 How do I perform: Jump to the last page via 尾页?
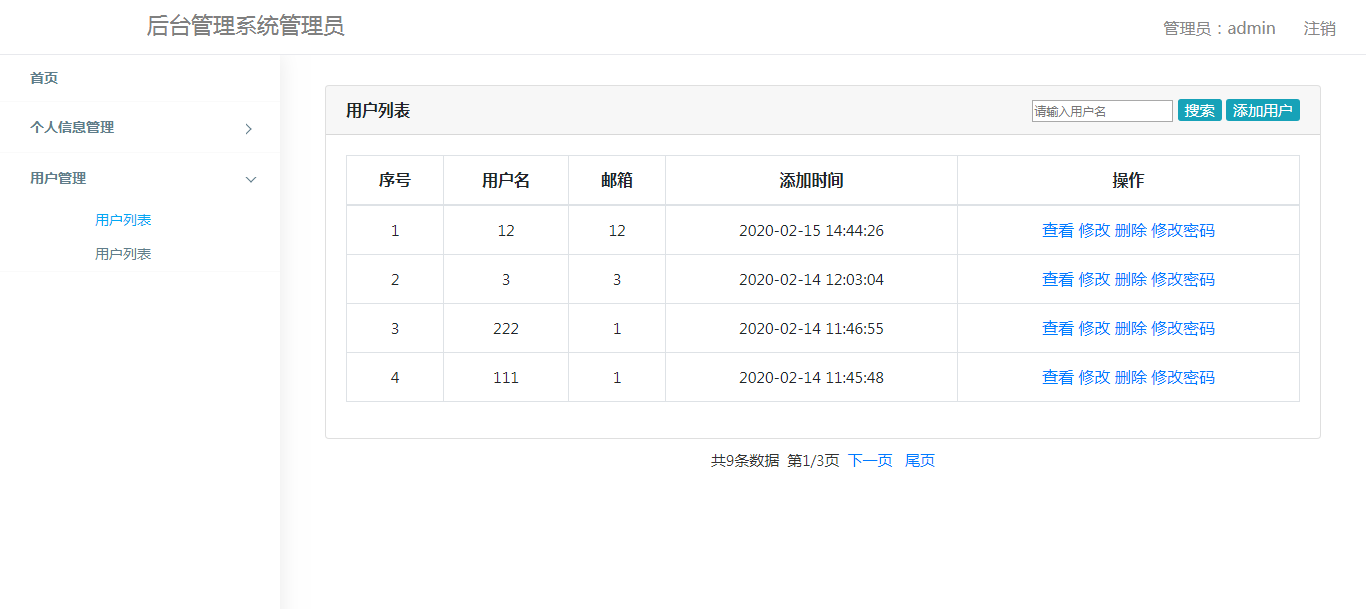(x=919, y=460)
